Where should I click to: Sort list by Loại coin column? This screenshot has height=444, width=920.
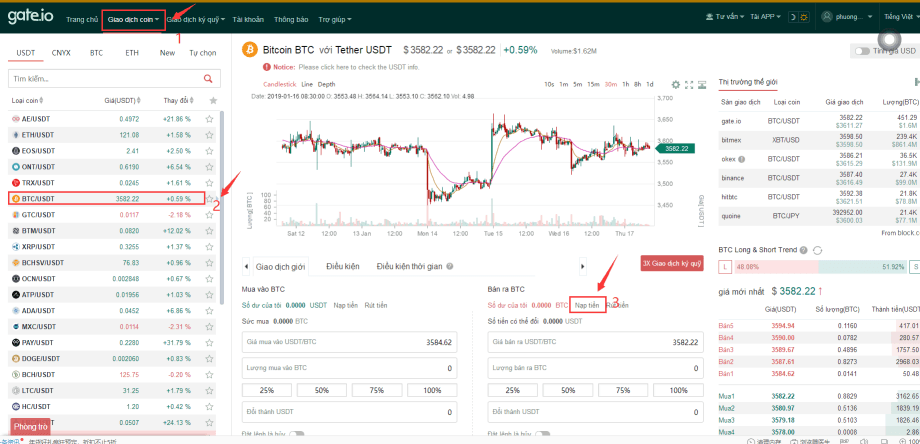27,101
